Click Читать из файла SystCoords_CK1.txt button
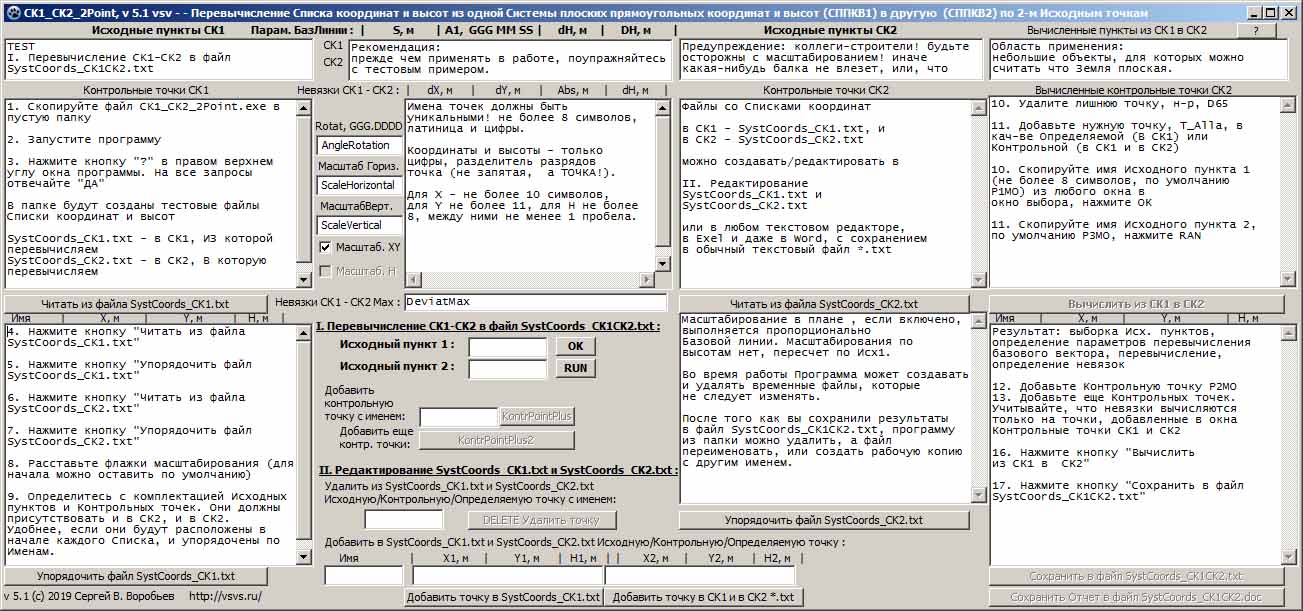Viewport: 1303px width, 611px height. tap(135, 304)
